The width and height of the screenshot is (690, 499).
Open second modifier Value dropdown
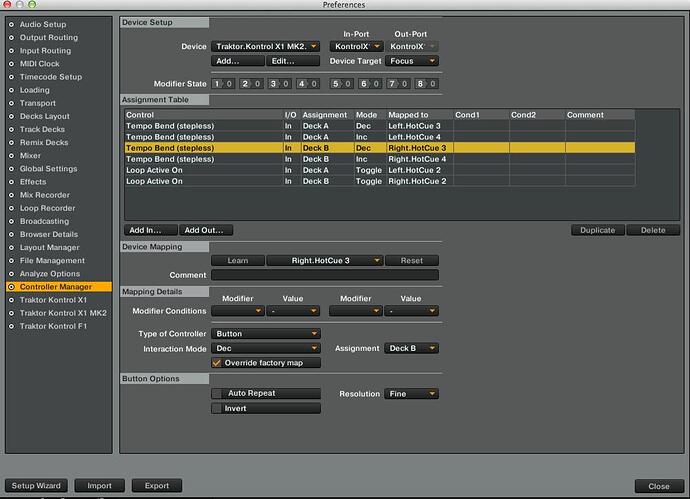coord(411,311)
